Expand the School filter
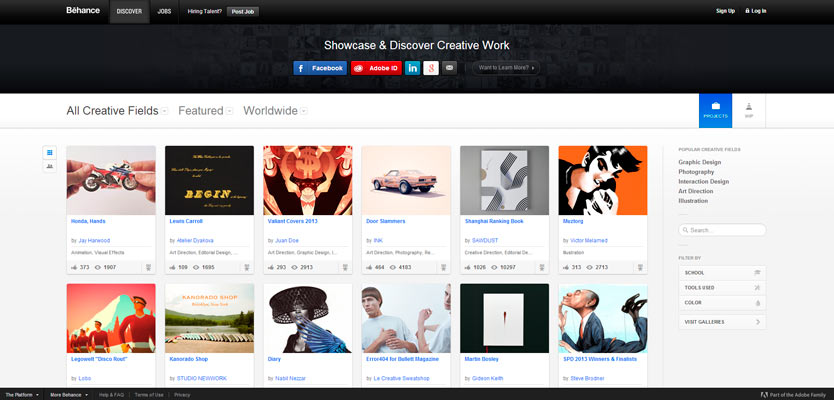This screenshot has height=400, width=834. pyautogui.click(x=722, y=273)
